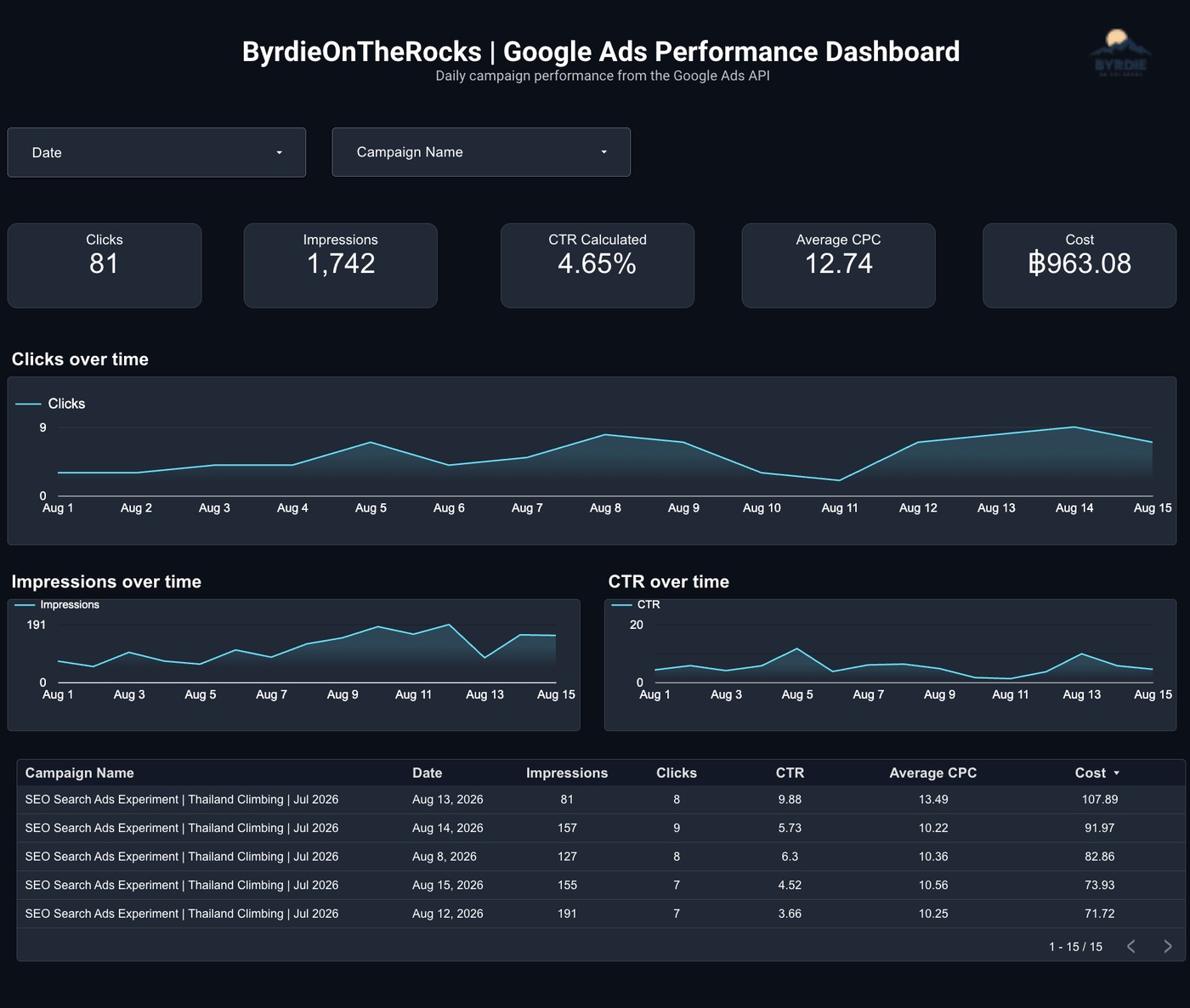The image size is (1190, 1008).
Task: Select the Impressions scorecard showing 1,742
Action: tap(341, 265)
